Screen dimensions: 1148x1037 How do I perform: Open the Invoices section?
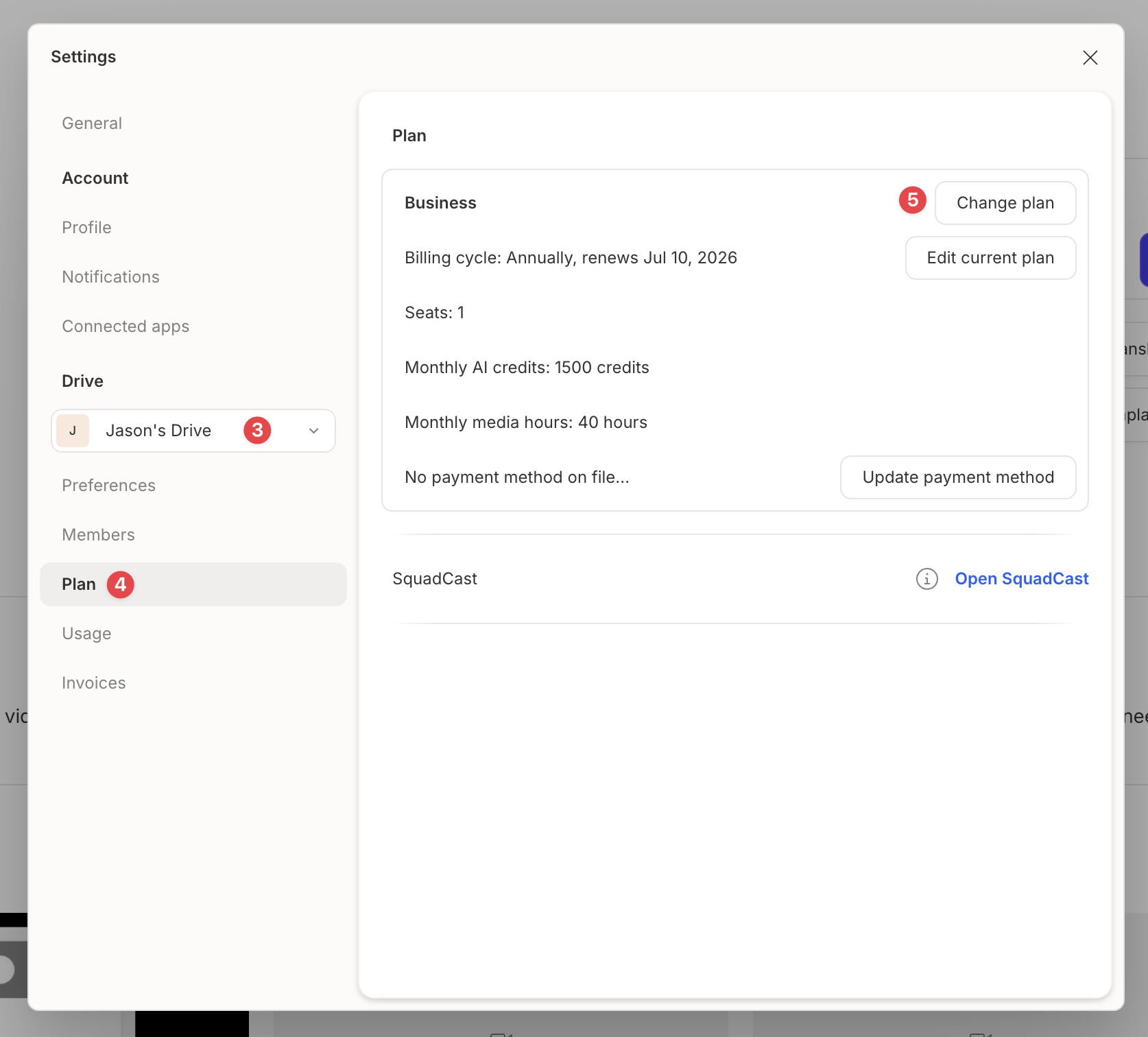click(93, 682)
